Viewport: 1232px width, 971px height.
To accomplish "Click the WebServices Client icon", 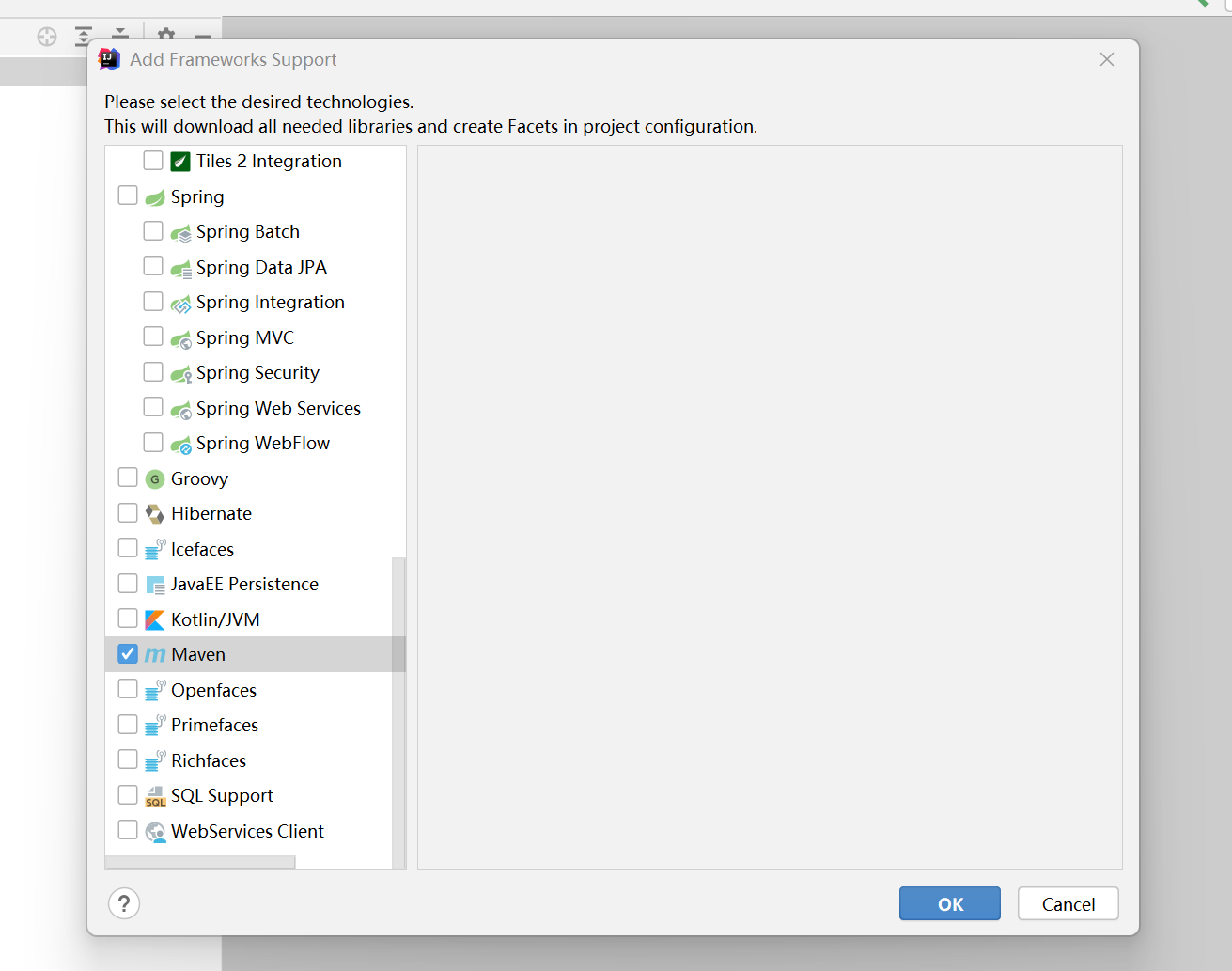I will [x=155, y=832].
